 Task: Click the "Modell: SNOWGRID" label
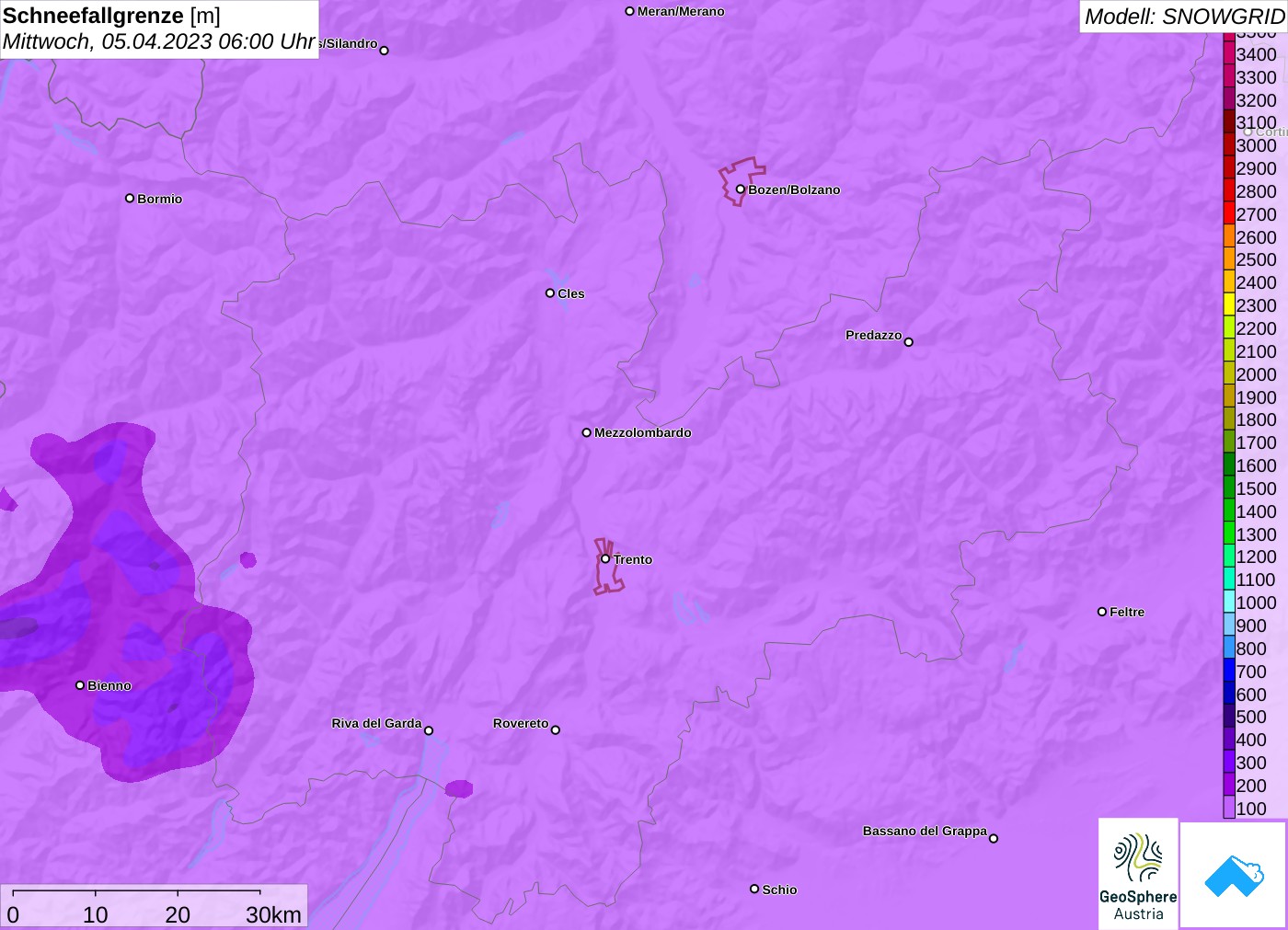tap(1184, 17)
